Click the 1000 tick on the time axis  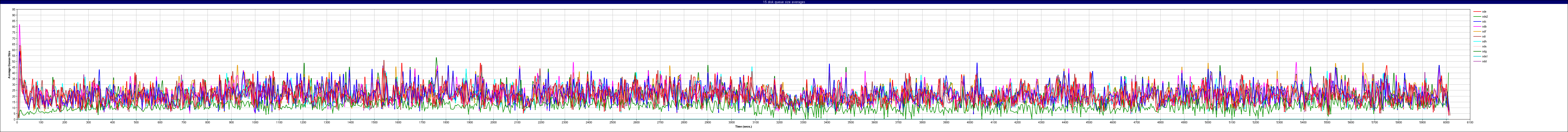(255, 122)
